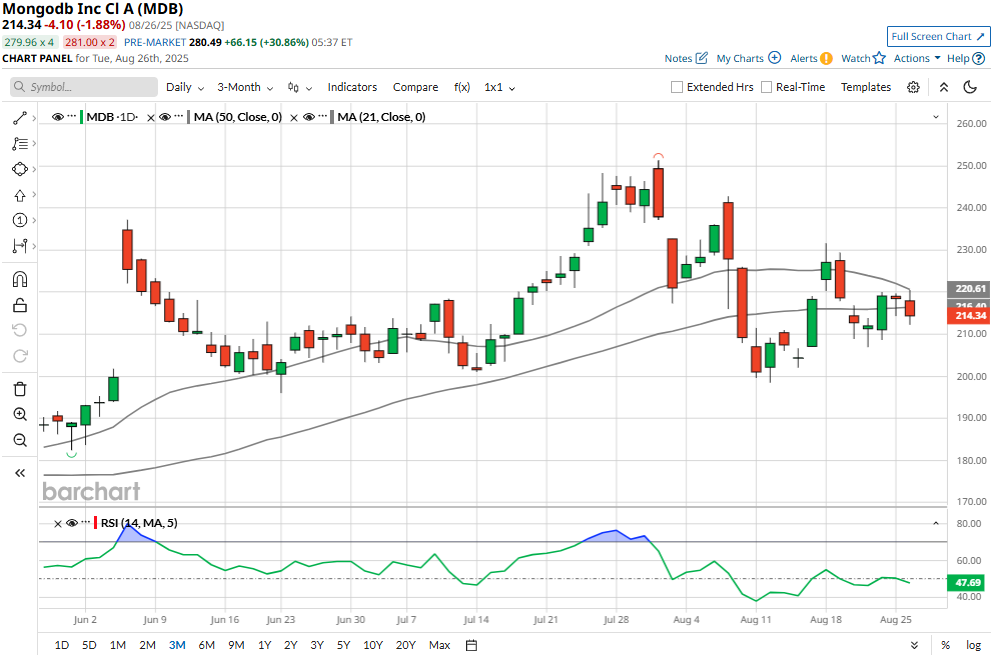The width and height of the screenshot is (998, 655).
Task: Open the Daily frequency dropdown
Action: tap(185, 87)
